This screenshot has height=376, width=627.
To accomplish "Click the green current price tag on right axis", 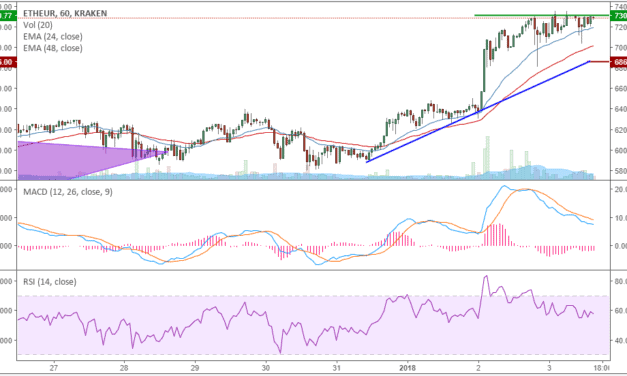I will coord(619,16).
